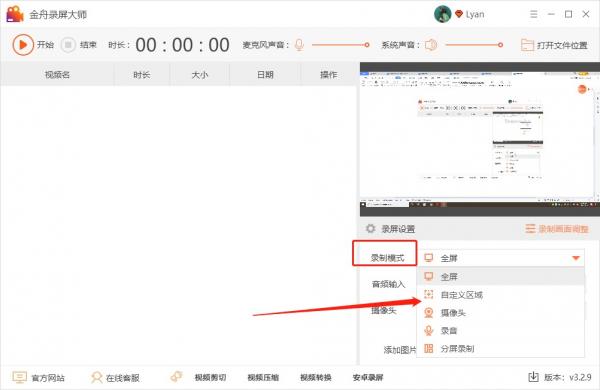Click the screen preview thumbnail
600x390 pixels.
[x=479, y=139]
